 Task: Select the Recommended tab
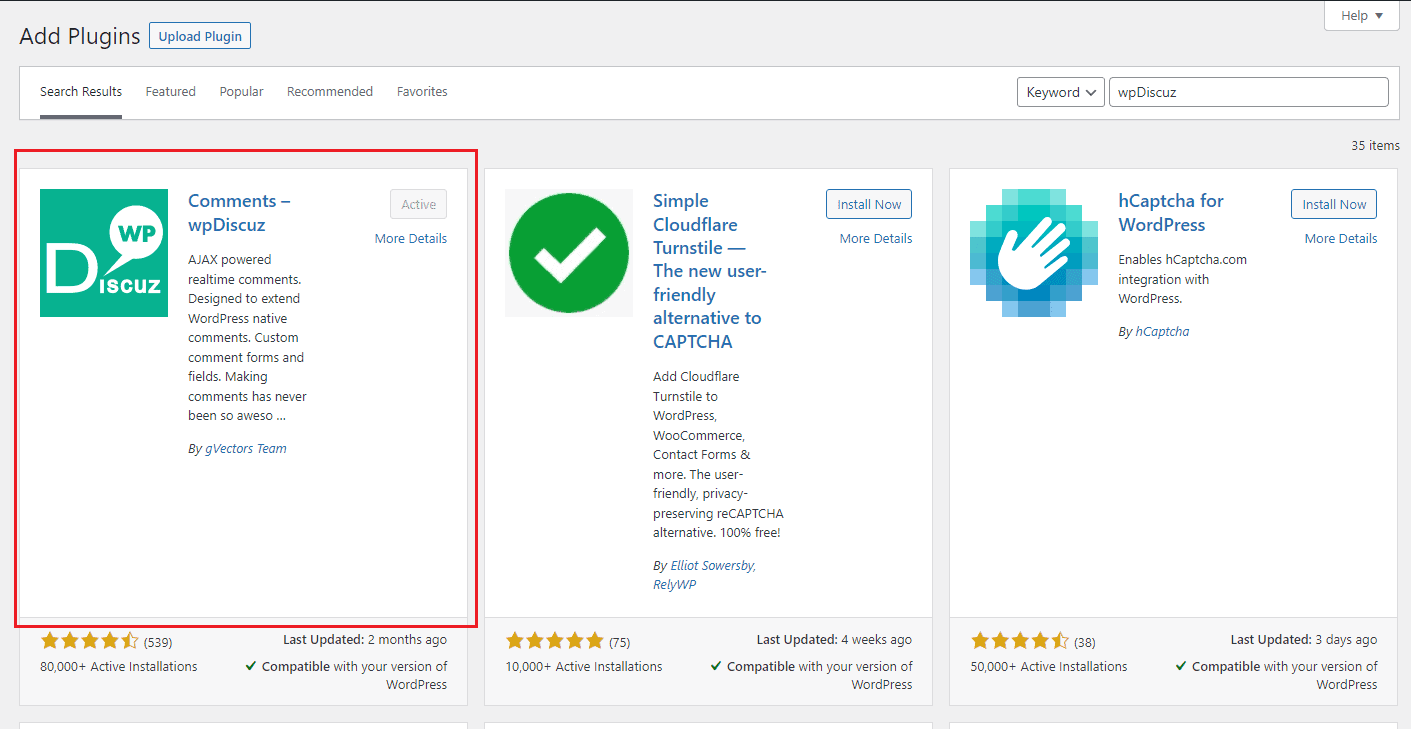click(330, 92)
